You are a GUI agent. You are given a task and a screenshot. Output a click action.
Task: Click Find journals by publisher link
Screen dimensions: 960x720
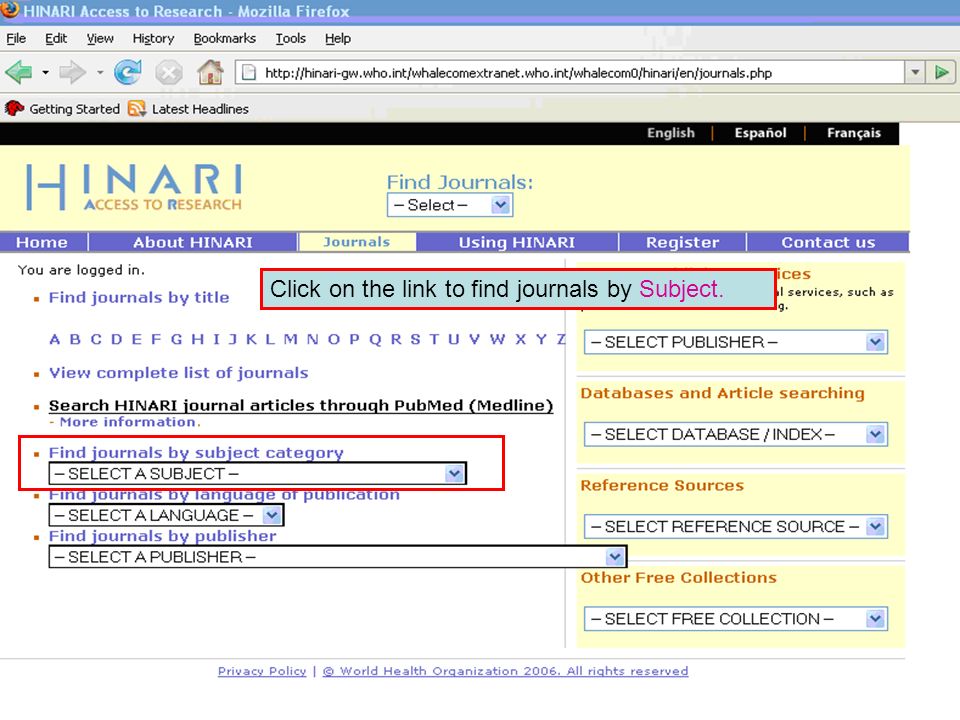[162, 536]
